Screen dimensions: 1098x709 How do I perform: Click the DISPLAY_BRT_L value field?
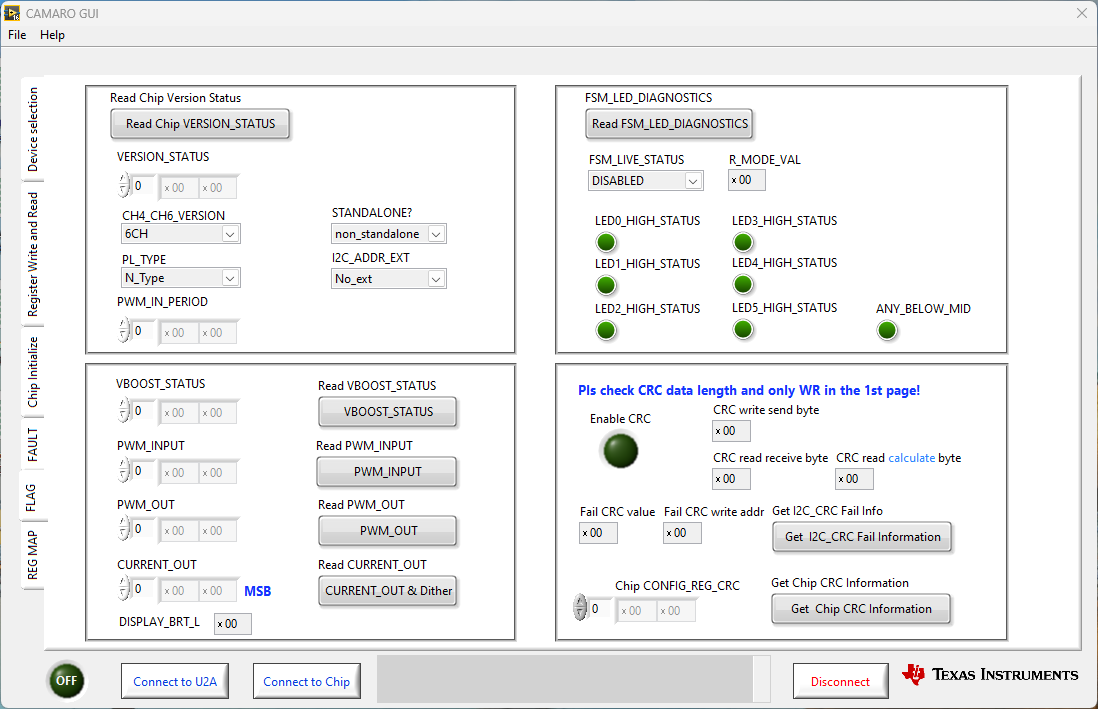pyautogui.click(x=232, y=623)
